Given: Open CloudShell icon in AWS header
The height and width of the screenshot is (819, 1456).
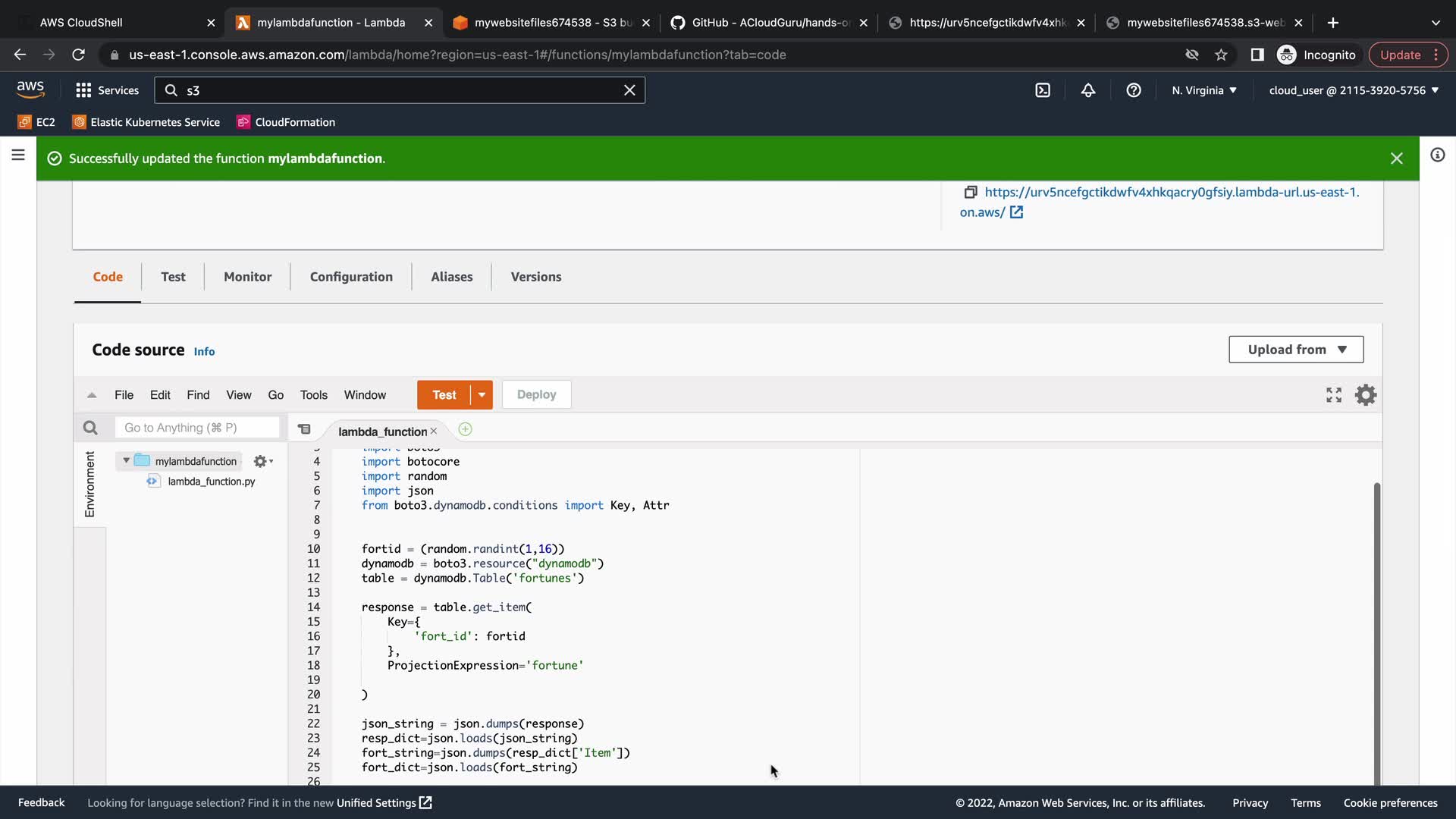Looking at the screenshot, I should (1043, 90).
